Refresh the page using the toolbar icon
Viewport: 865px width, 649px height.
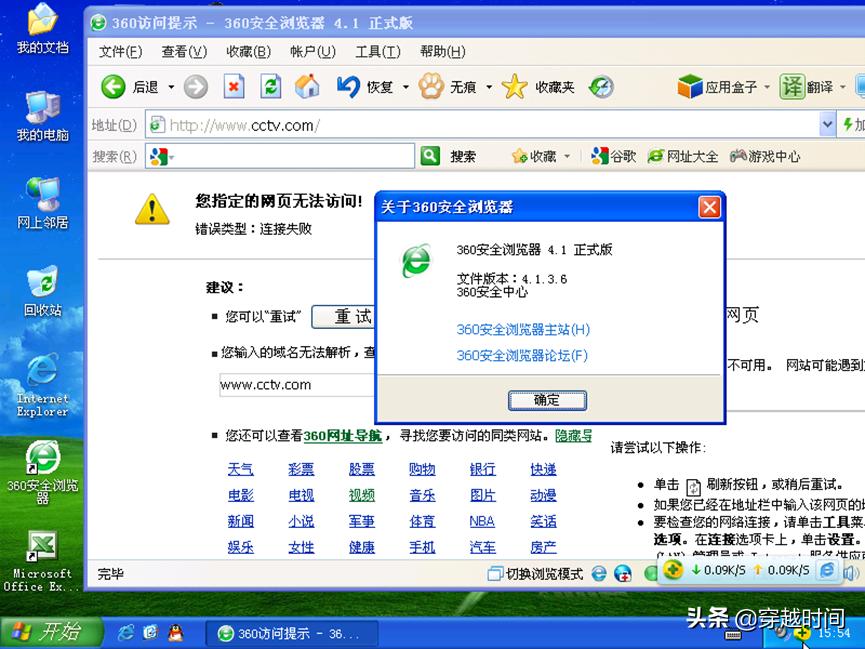pyautogui.click(x=270, y=87)
